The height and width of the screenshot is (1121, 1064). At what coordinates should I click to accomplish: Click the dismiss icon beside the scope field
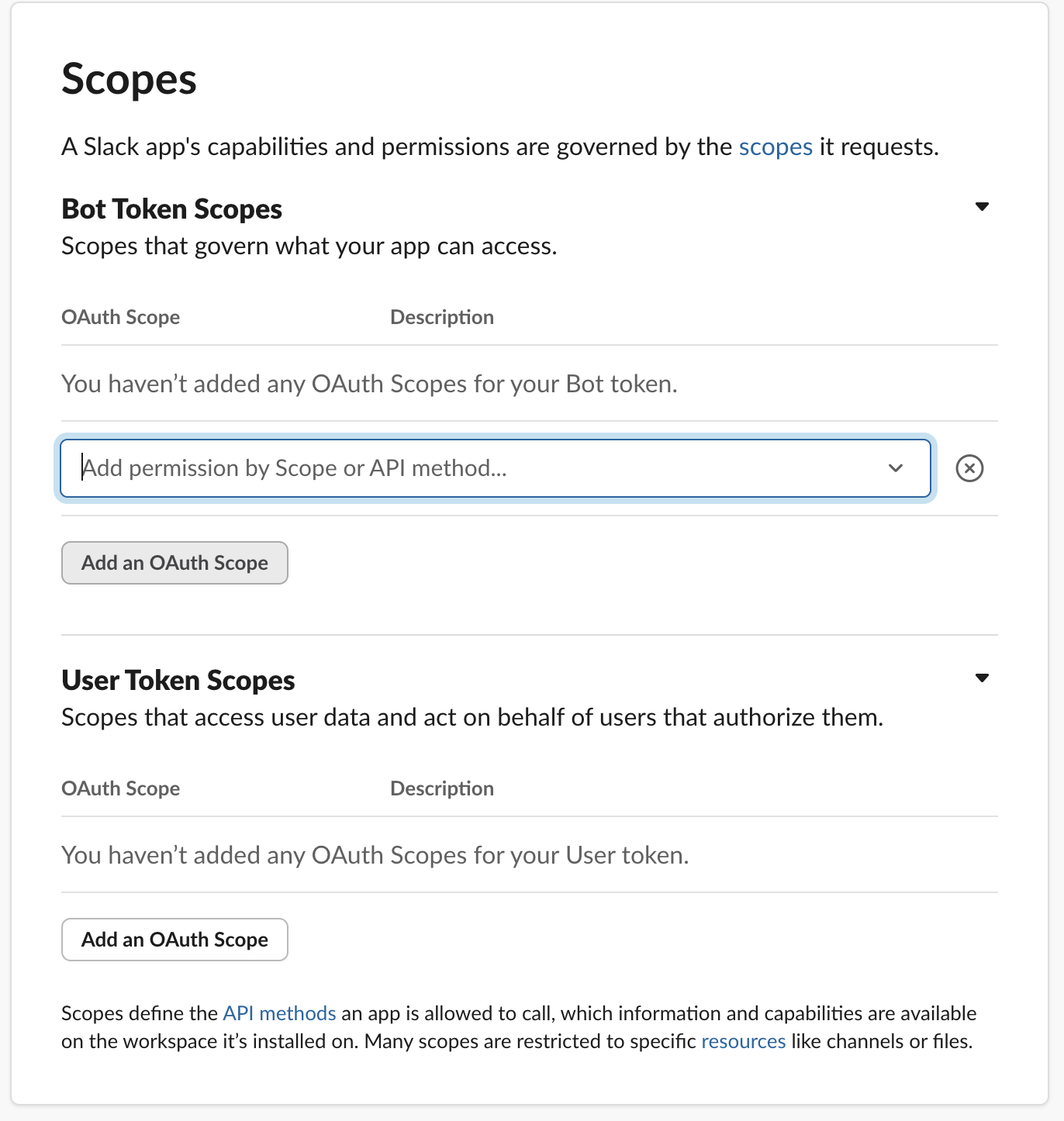(x=970, y=468)
